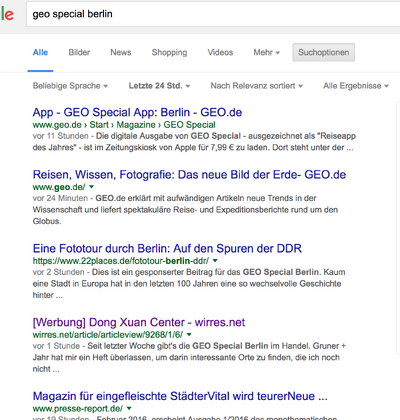The width and height of the screenshot is (400, 420).
Task: Open the Alle Ergebnisse filter dropdown
Action: 356,86
